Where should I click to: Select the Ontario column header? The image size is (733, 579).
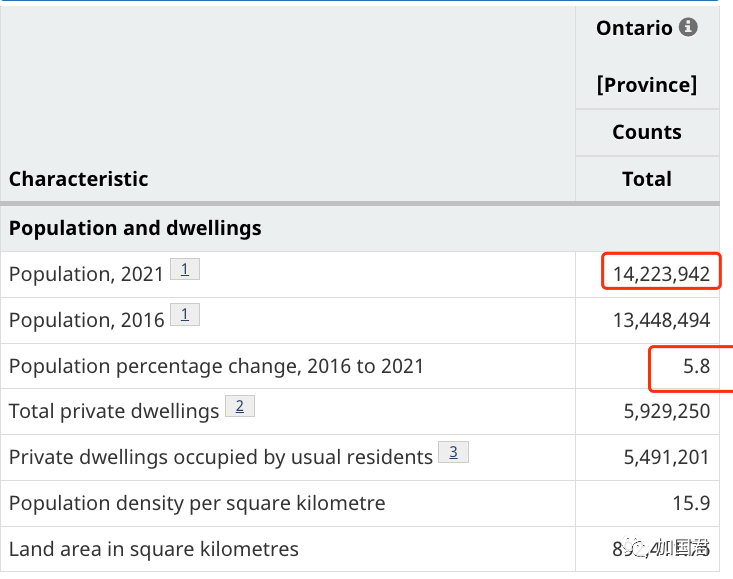point(634,28)
